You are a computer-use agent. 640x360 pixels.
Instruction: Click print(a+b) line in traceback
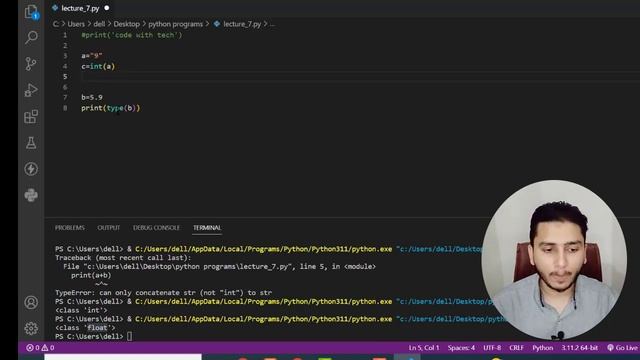[x=91, y=275]
